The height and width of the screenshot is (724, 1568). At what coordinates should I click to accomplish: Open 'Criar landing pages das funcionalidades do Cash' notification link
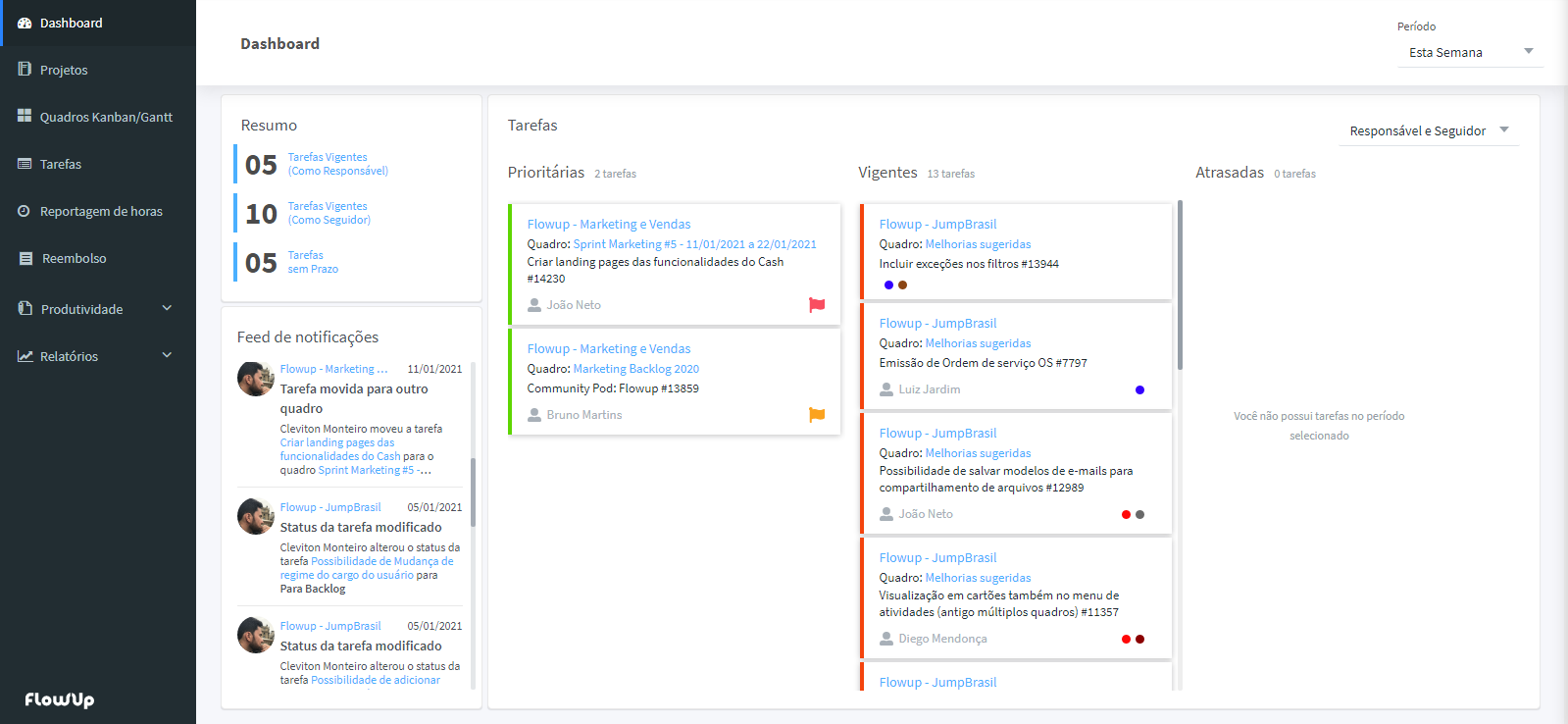340,449
